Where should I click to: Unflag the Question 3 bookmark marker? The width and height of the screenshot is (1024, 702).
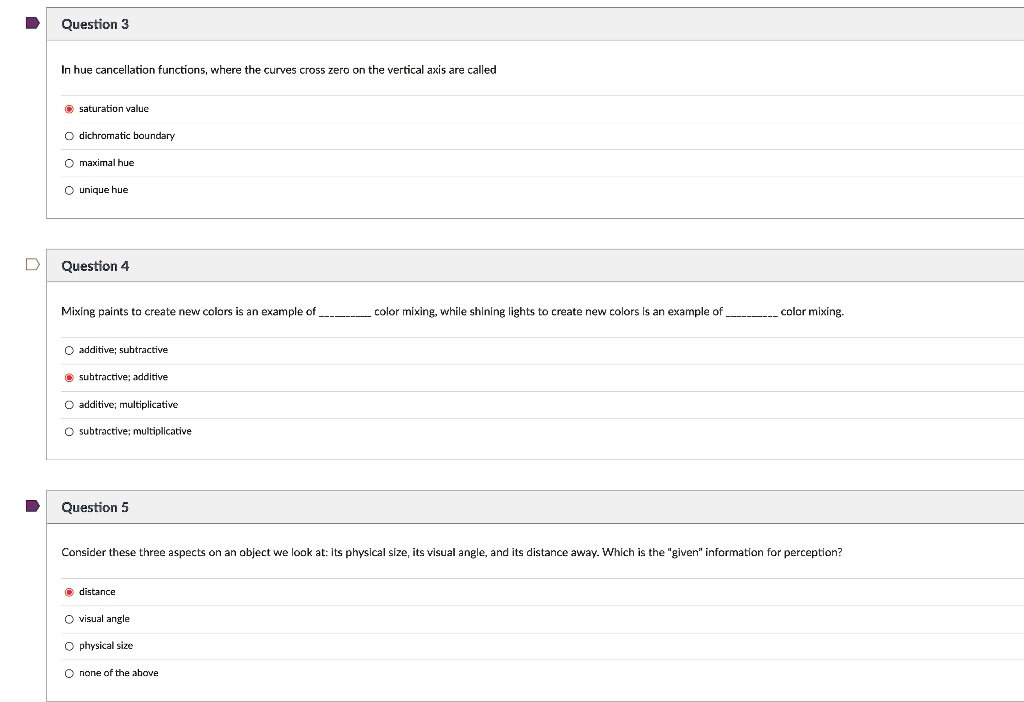click(x=31, y=22)
